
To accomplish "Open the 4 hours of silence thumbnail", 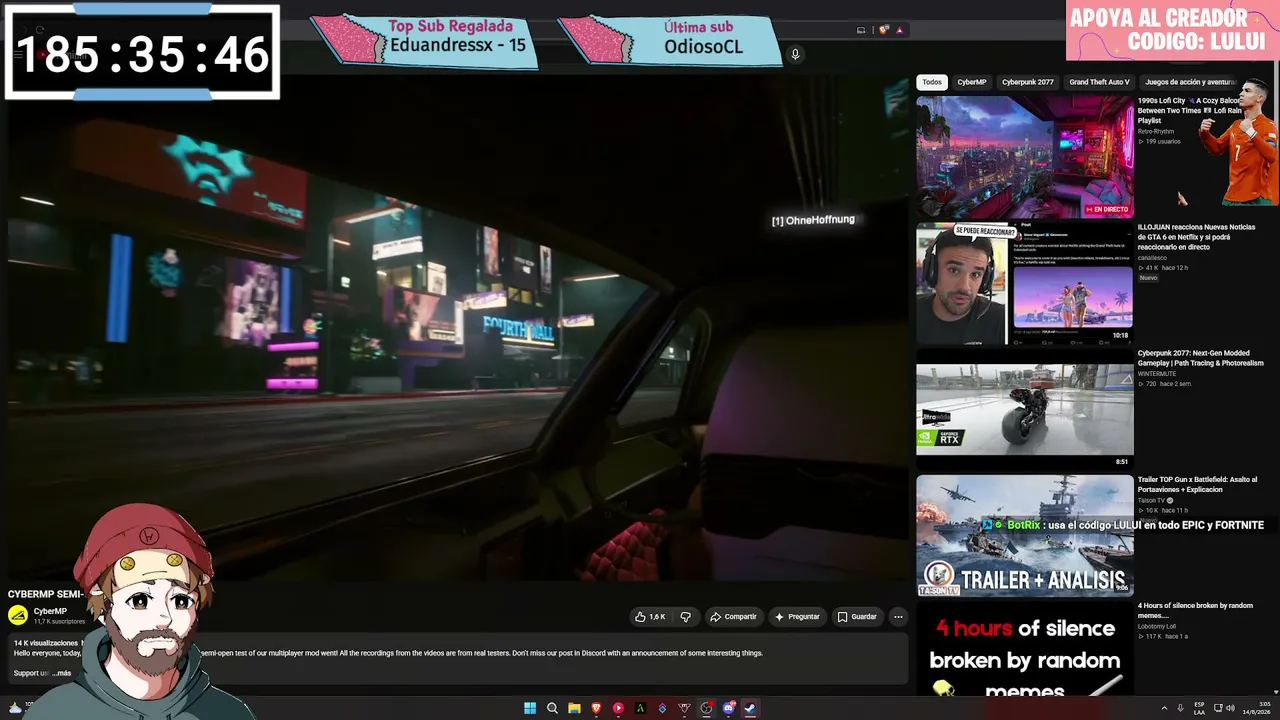I will click(x=1025, y=650).
